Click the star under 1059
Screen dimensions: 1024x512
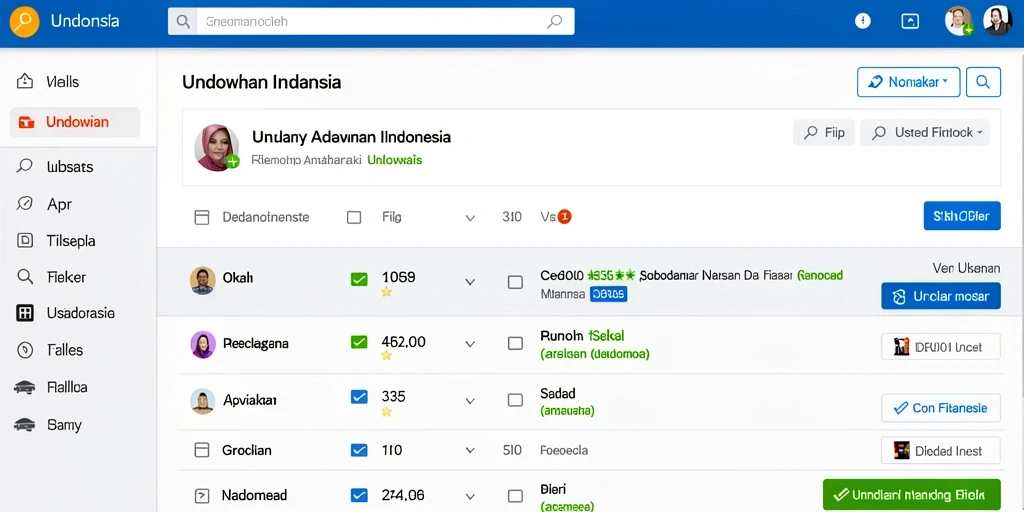click(x=387, y=292)
